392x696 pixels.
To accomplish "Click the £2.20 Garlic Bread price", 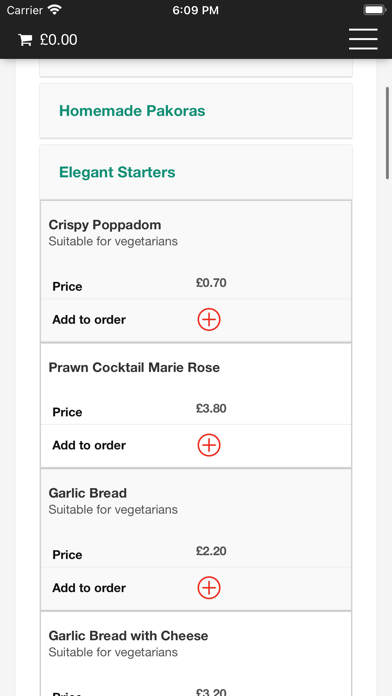I will [x=211, y=551].
